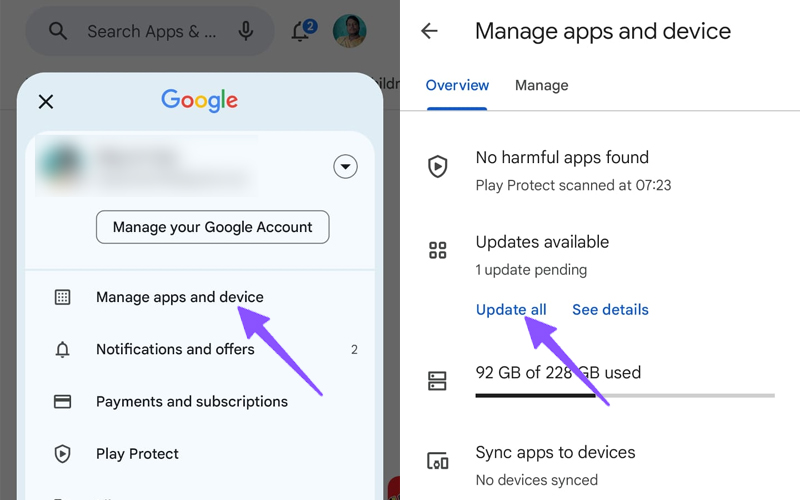Screen dimensions: 800x500
Task: Switch to the Overview tab
Action: [x=457, y=85]
